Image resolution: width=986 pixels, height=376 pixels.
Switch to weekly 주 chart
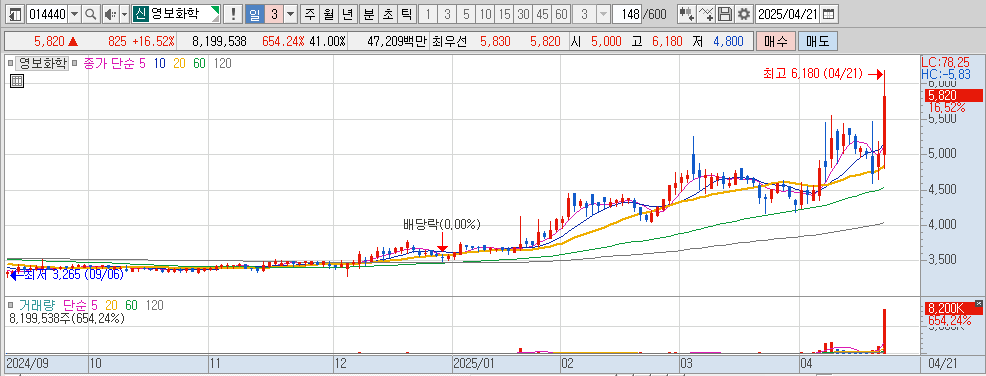click(x=309, y=14)
